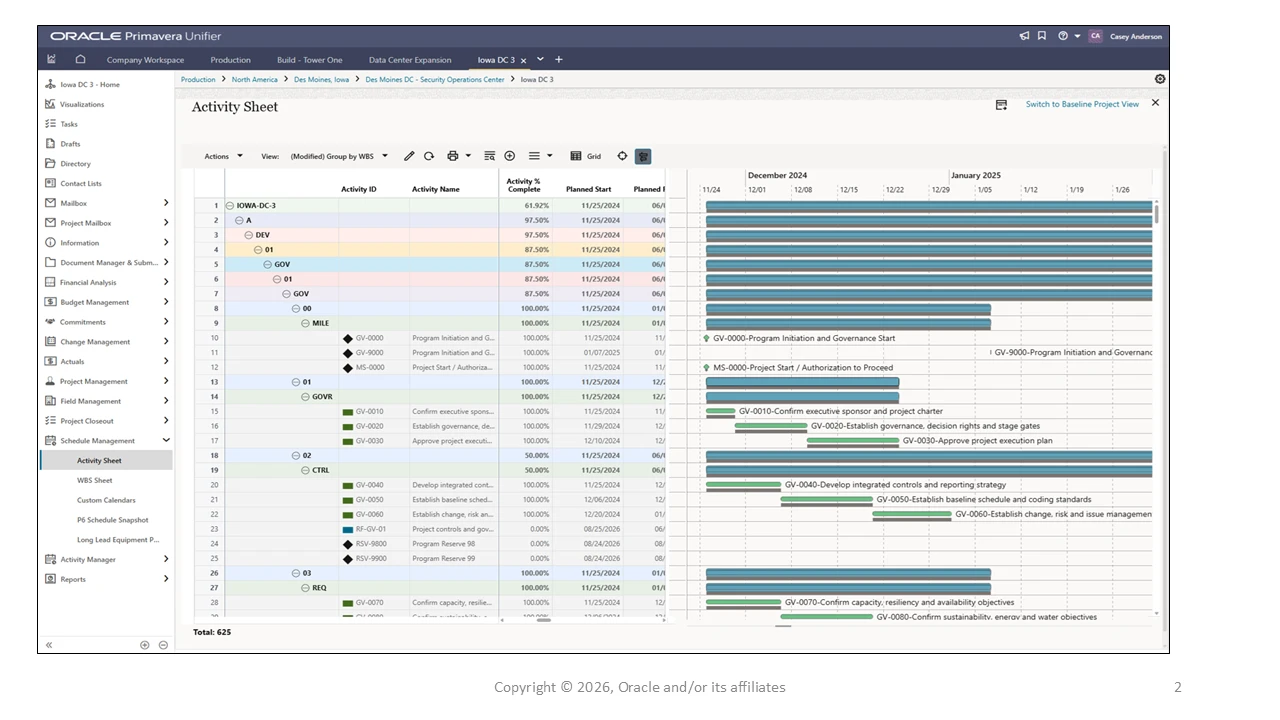
Task: Close the Iowa DC 3 tab
Action: pos(523,60)
